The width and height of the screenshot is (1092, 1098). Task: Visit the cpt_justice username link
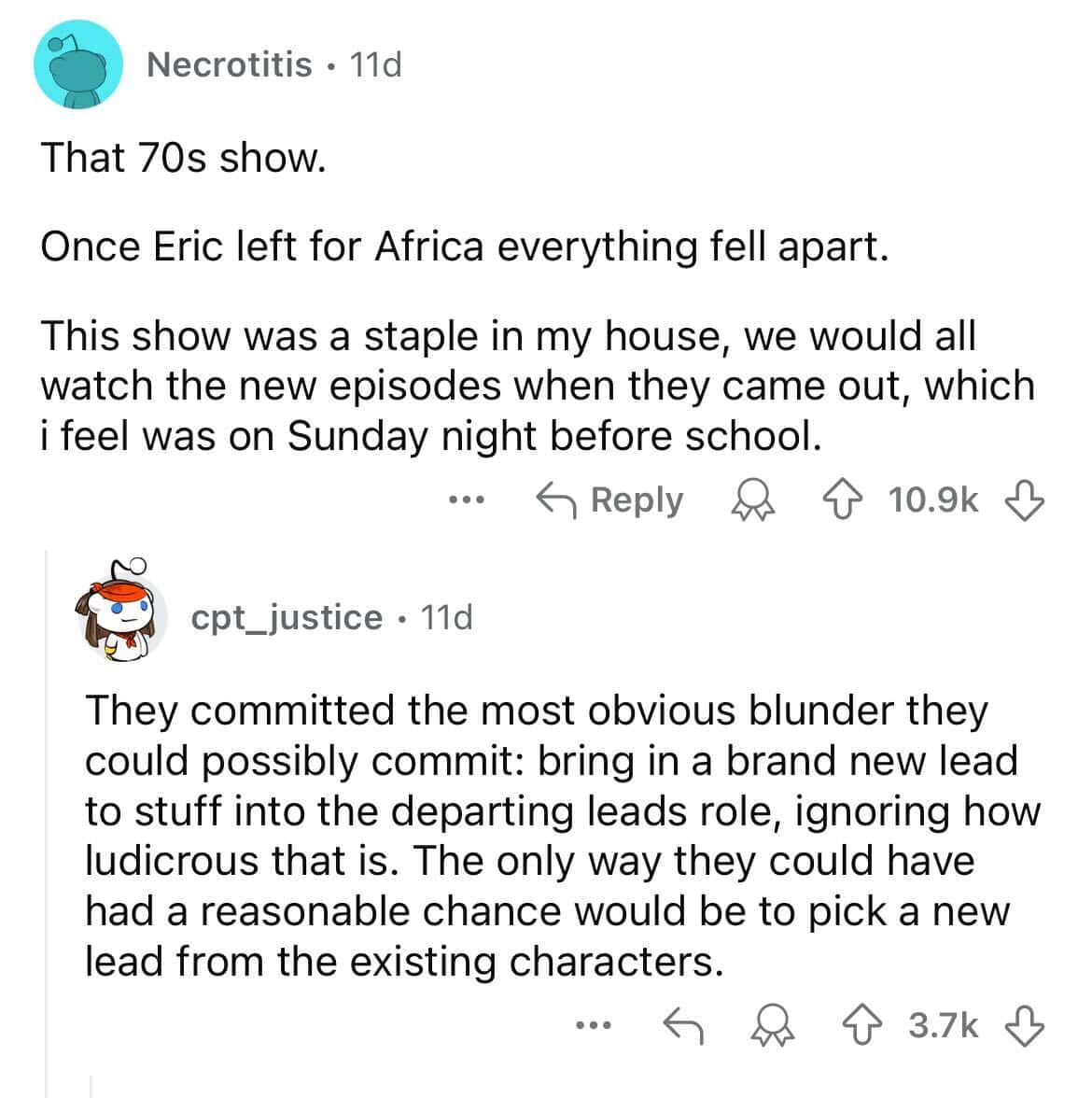[x=287, y=617]
